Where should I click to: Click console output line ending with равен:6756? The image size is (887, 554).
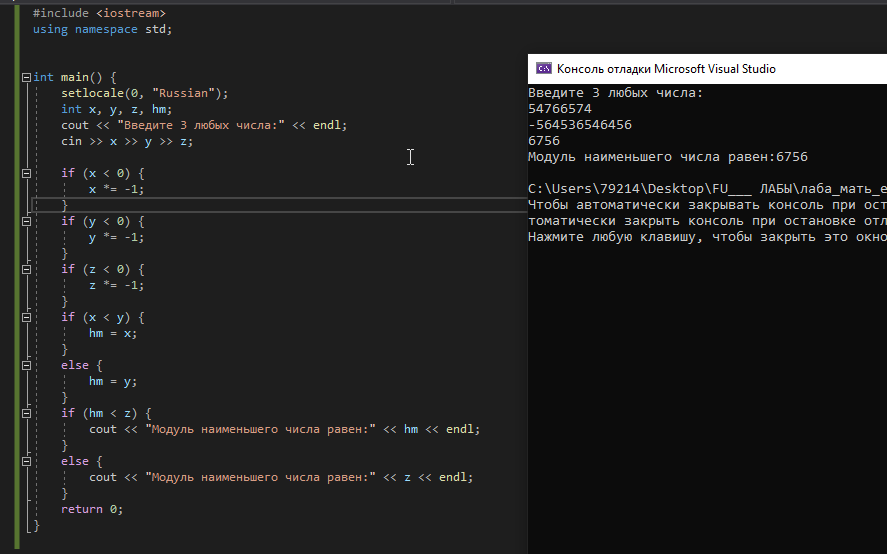point(668,157)
